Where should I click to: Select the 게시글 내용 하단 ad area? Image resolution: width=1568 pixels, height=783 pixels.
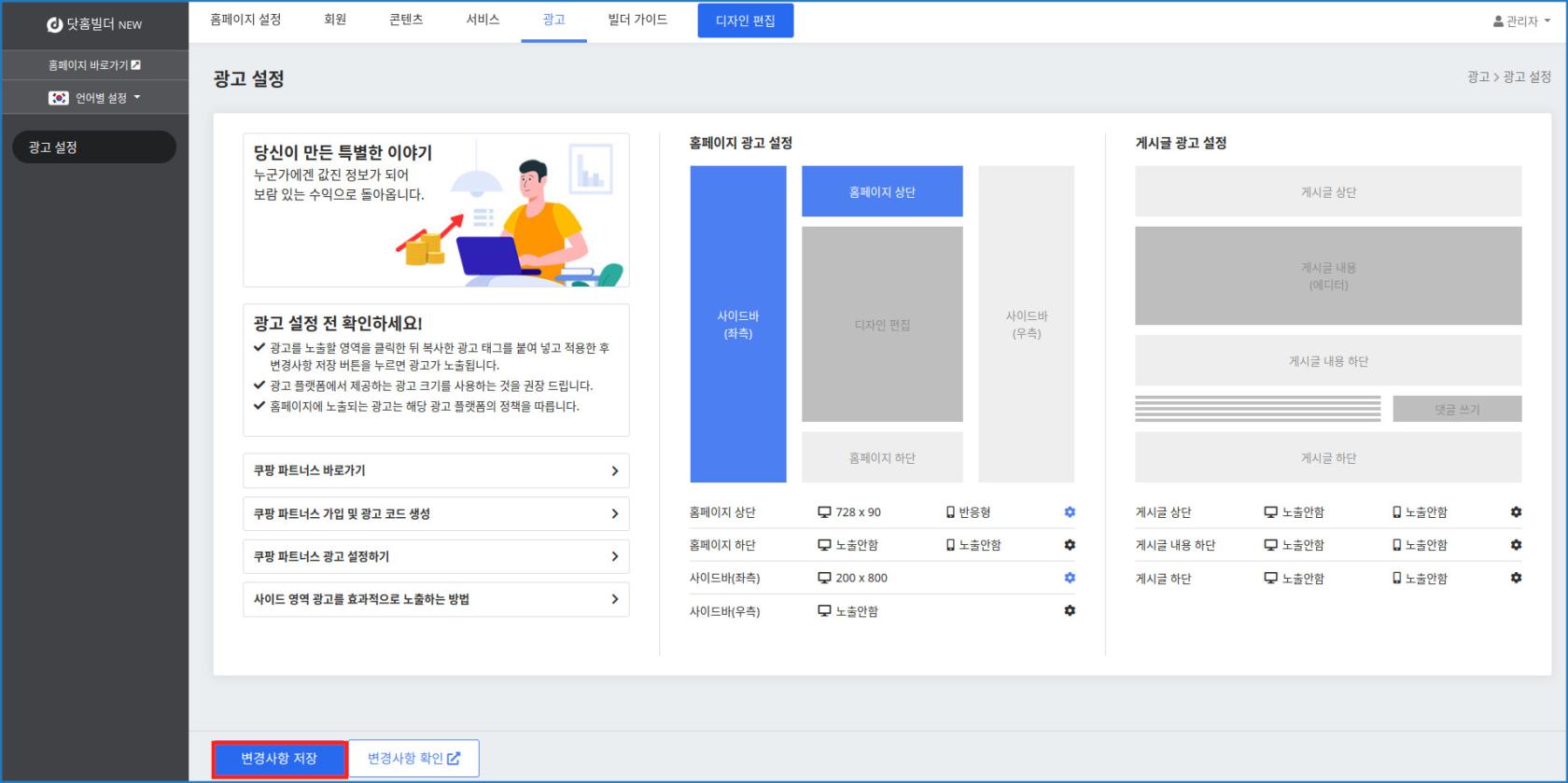pos(1327,361)
